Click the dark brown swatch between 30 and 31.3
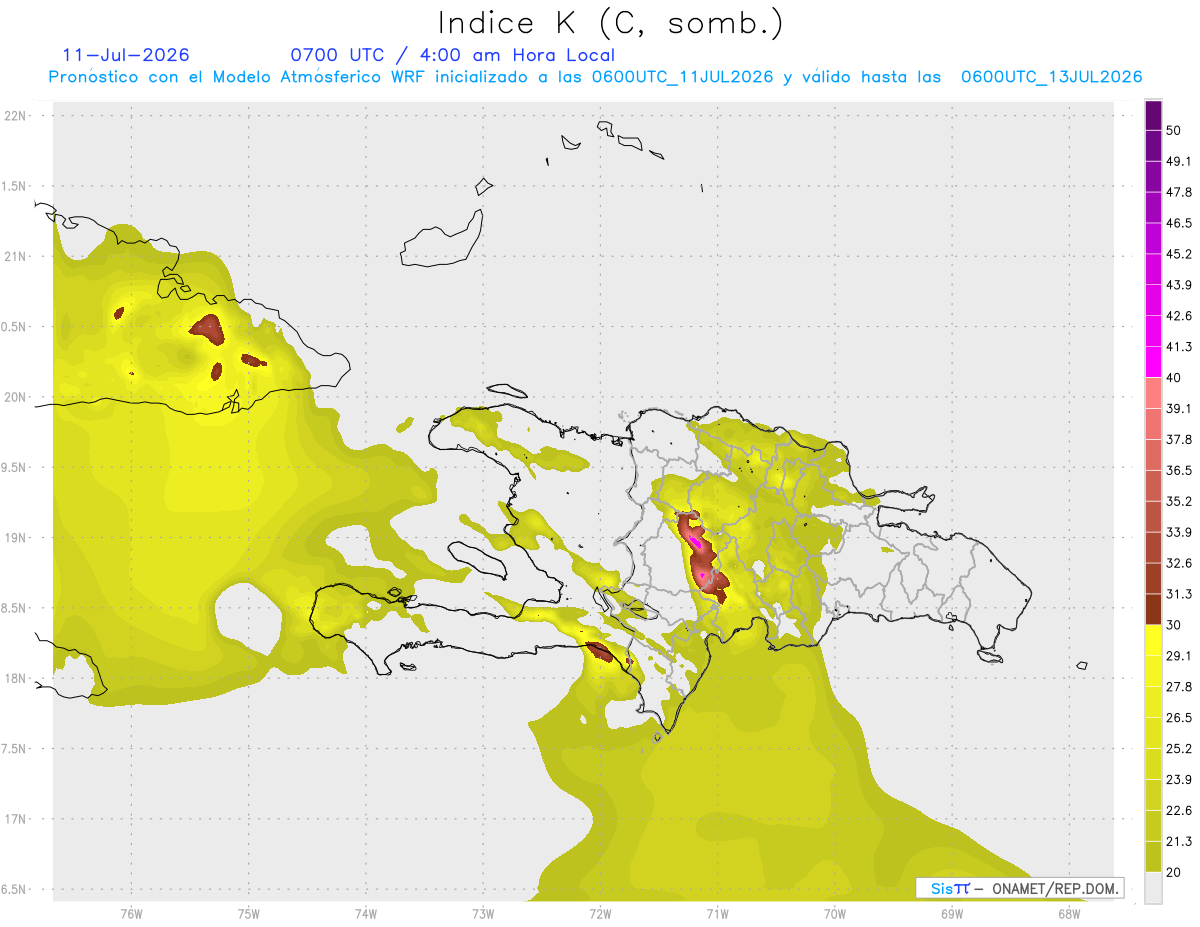The height and width of the screenshot is (927, 1200). coord(1153,609)
